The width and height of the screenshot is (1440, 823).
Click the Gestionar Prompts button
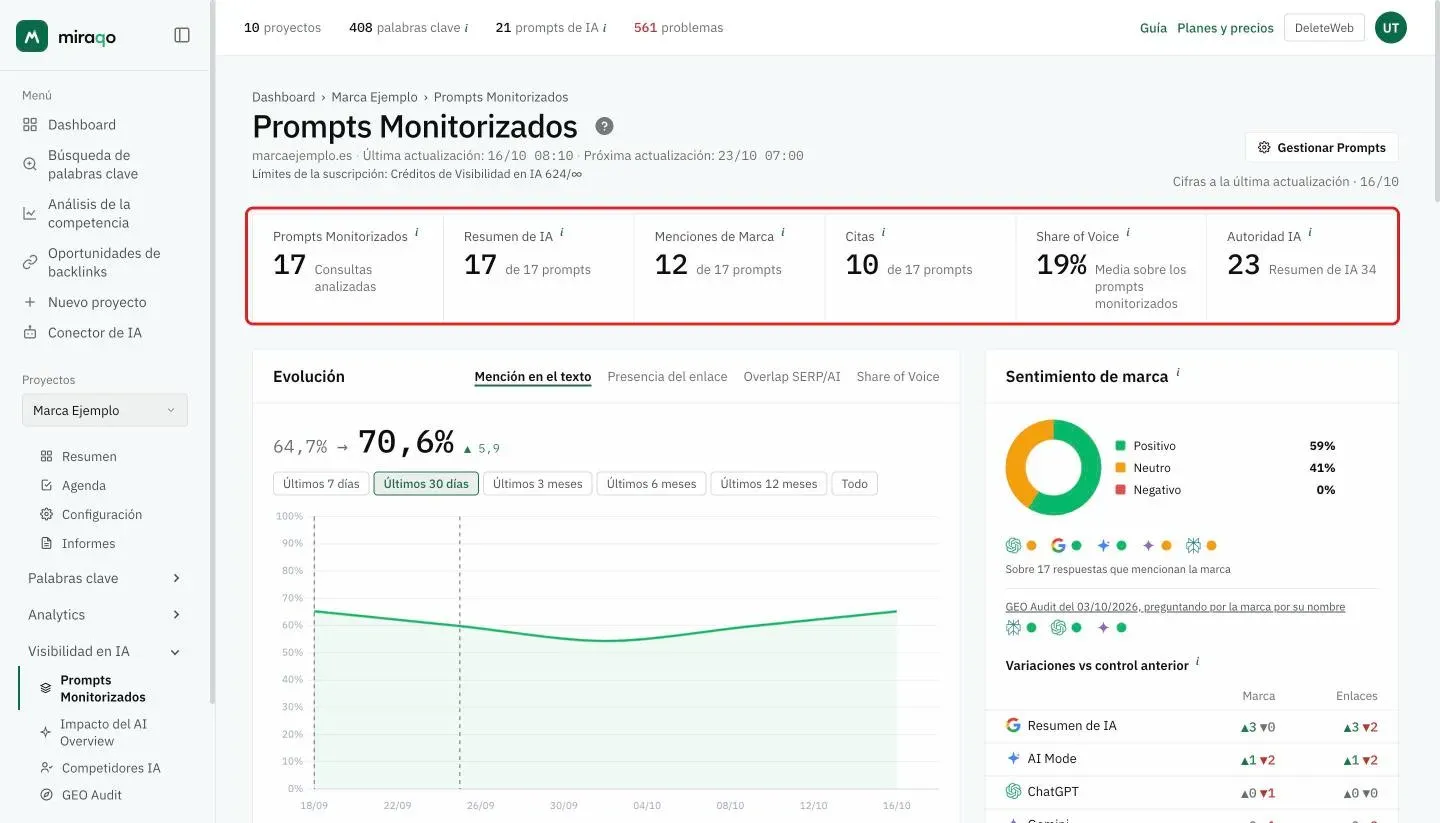tap(1322, 147)
